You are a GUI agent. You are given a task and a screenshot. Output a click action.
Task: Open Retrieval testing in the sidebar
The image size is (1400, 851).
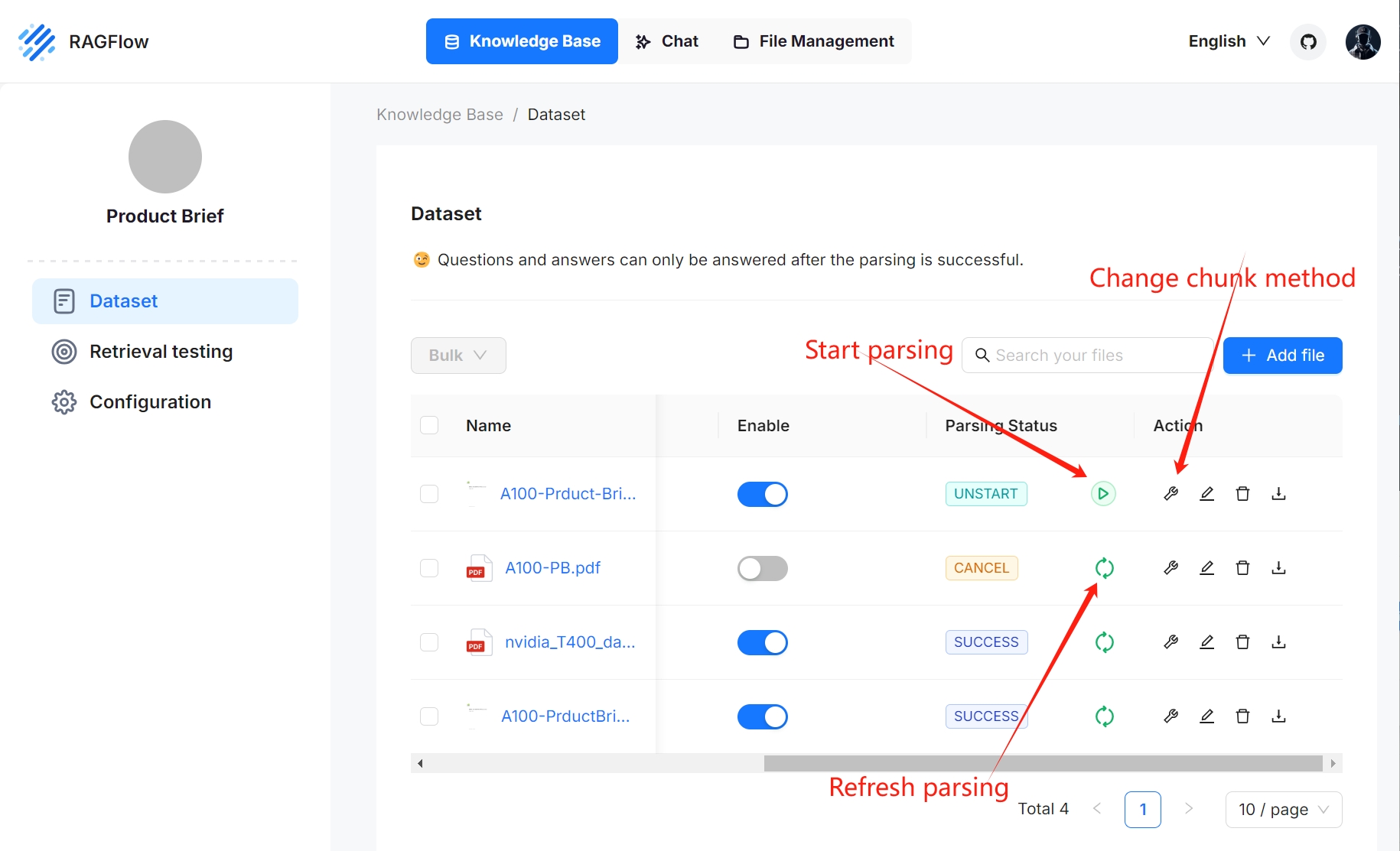click(161, 352)
